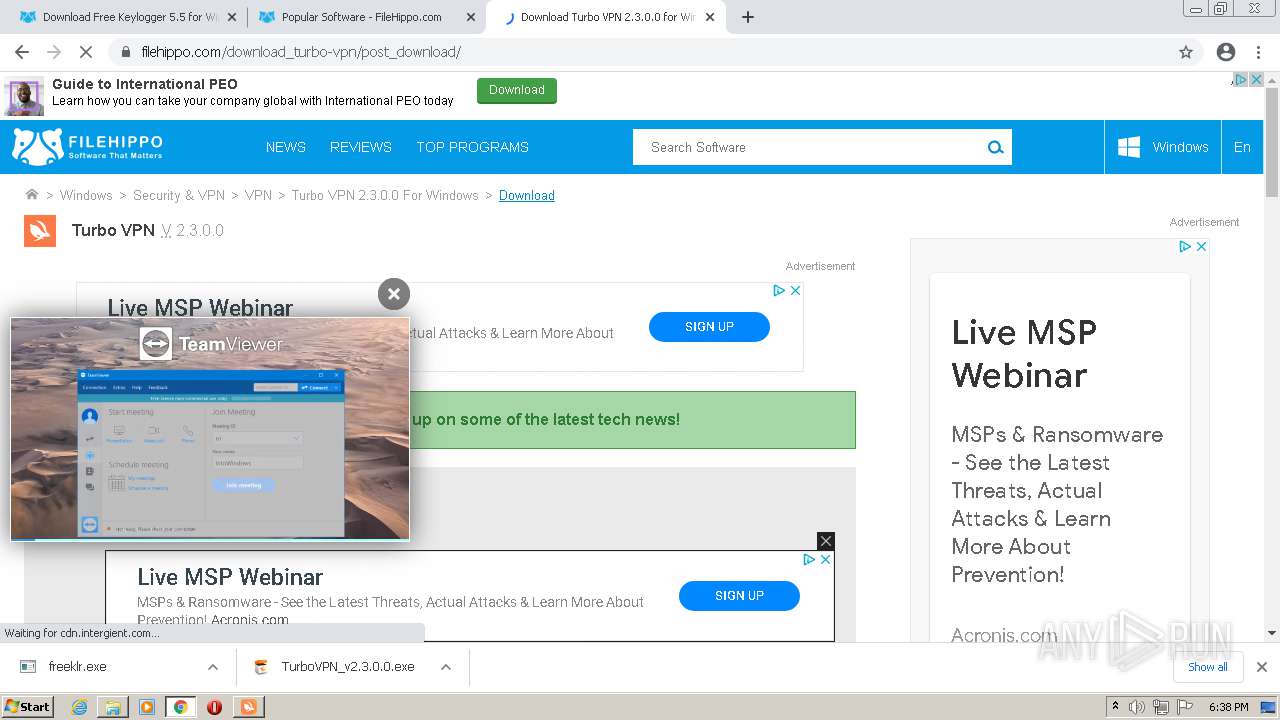The image size is (1280, 720).
Task: Click the search magnifier icon
Action: click(x=995, y=147)
